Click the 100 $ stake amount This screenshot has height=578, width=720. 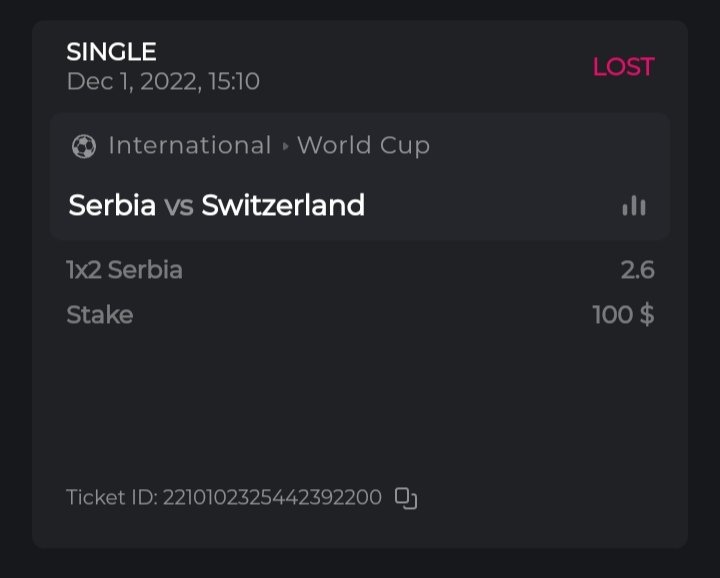click(x=623, y=315)
